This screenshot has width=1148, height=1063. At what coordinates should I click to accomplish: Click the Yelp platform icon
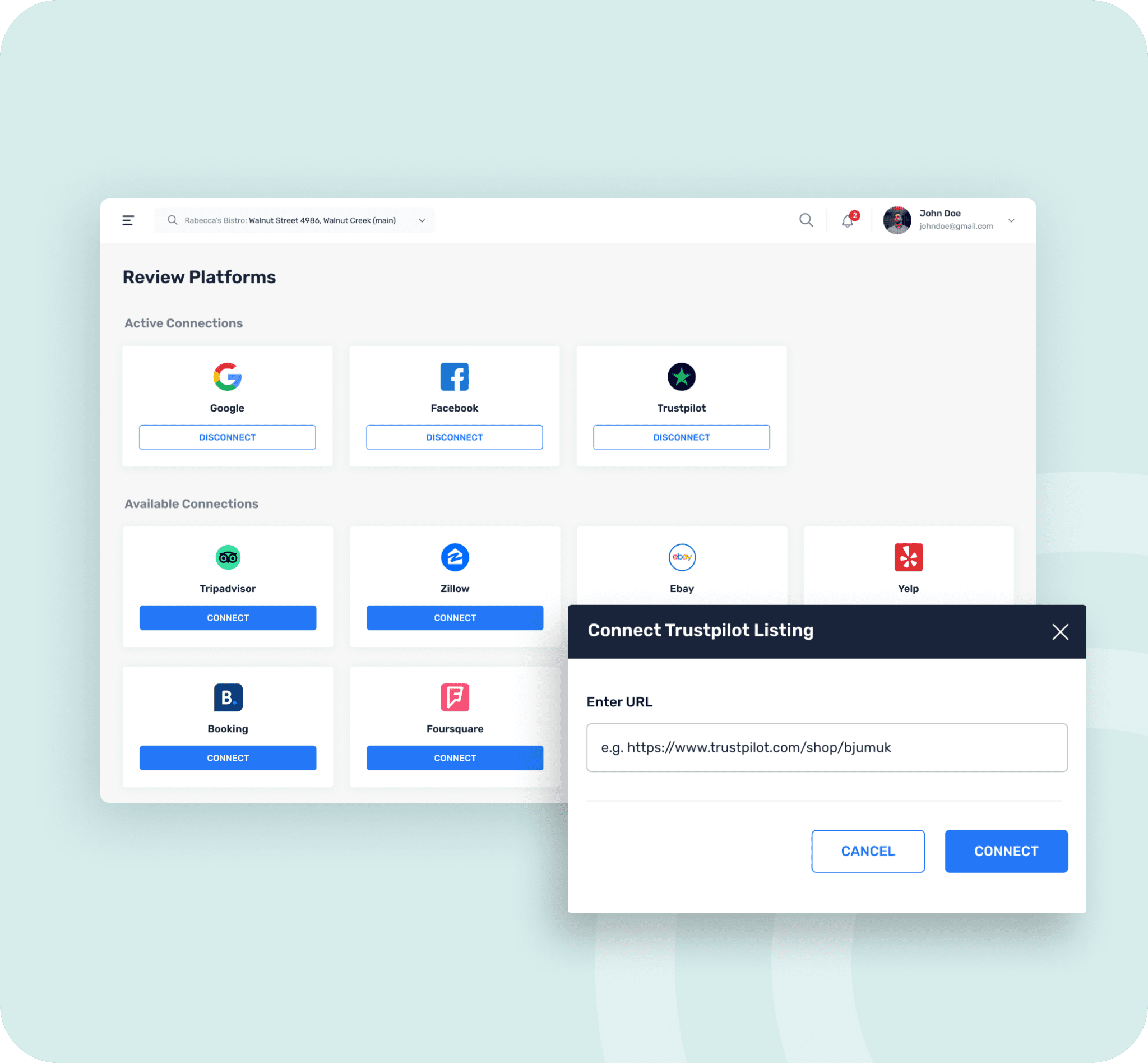click(908, 557)
